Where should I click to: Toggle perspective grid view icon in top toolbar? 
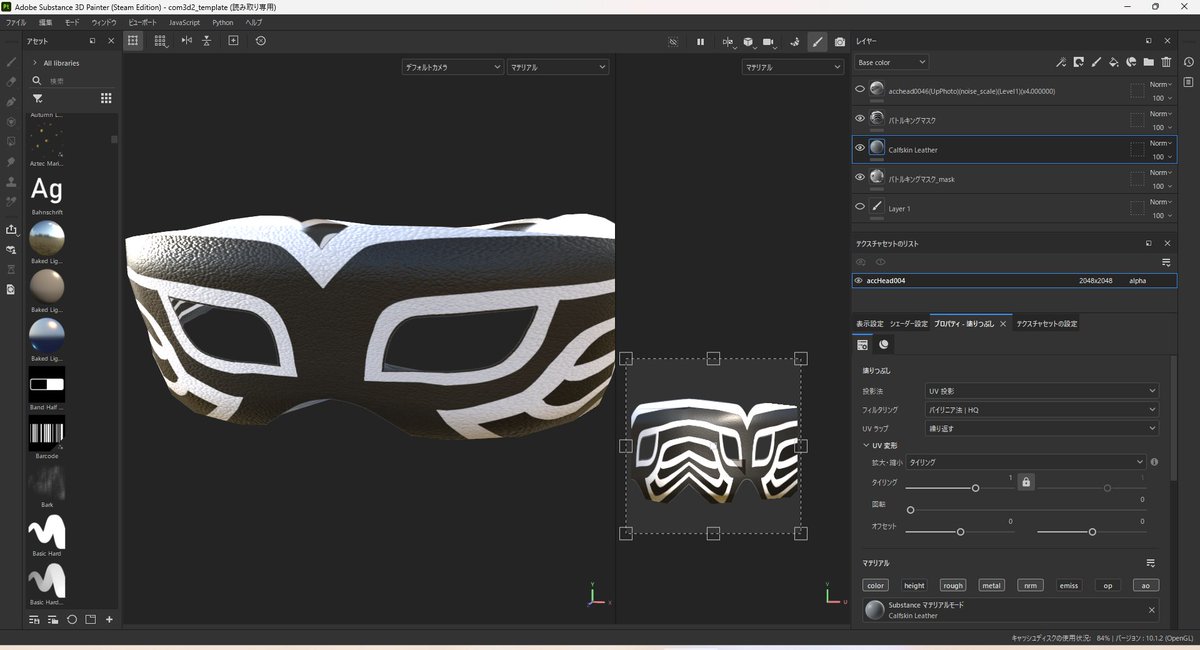(132, 41)
